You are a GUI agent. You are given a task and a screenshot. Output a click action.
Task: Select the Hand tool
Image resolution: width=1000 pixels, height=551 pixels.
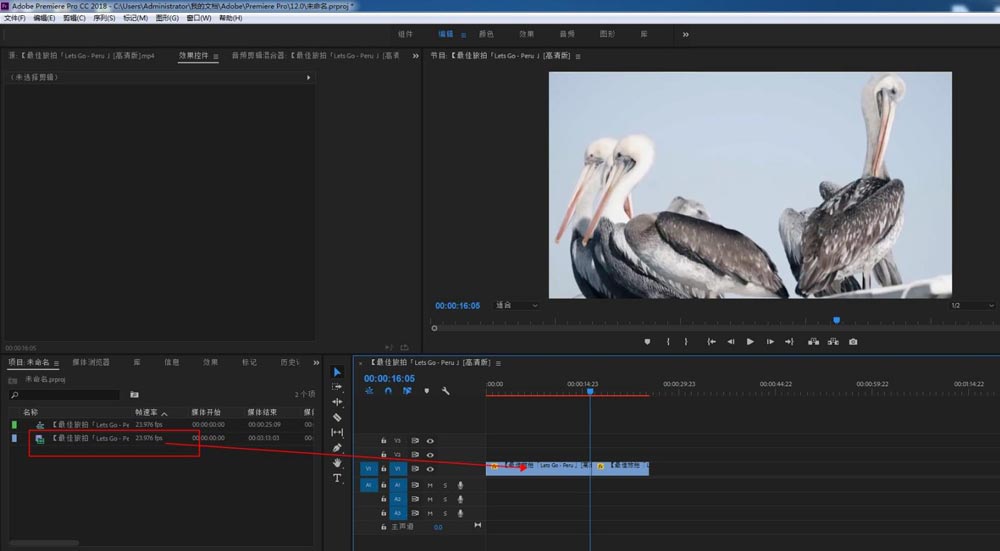click(337, 463)
